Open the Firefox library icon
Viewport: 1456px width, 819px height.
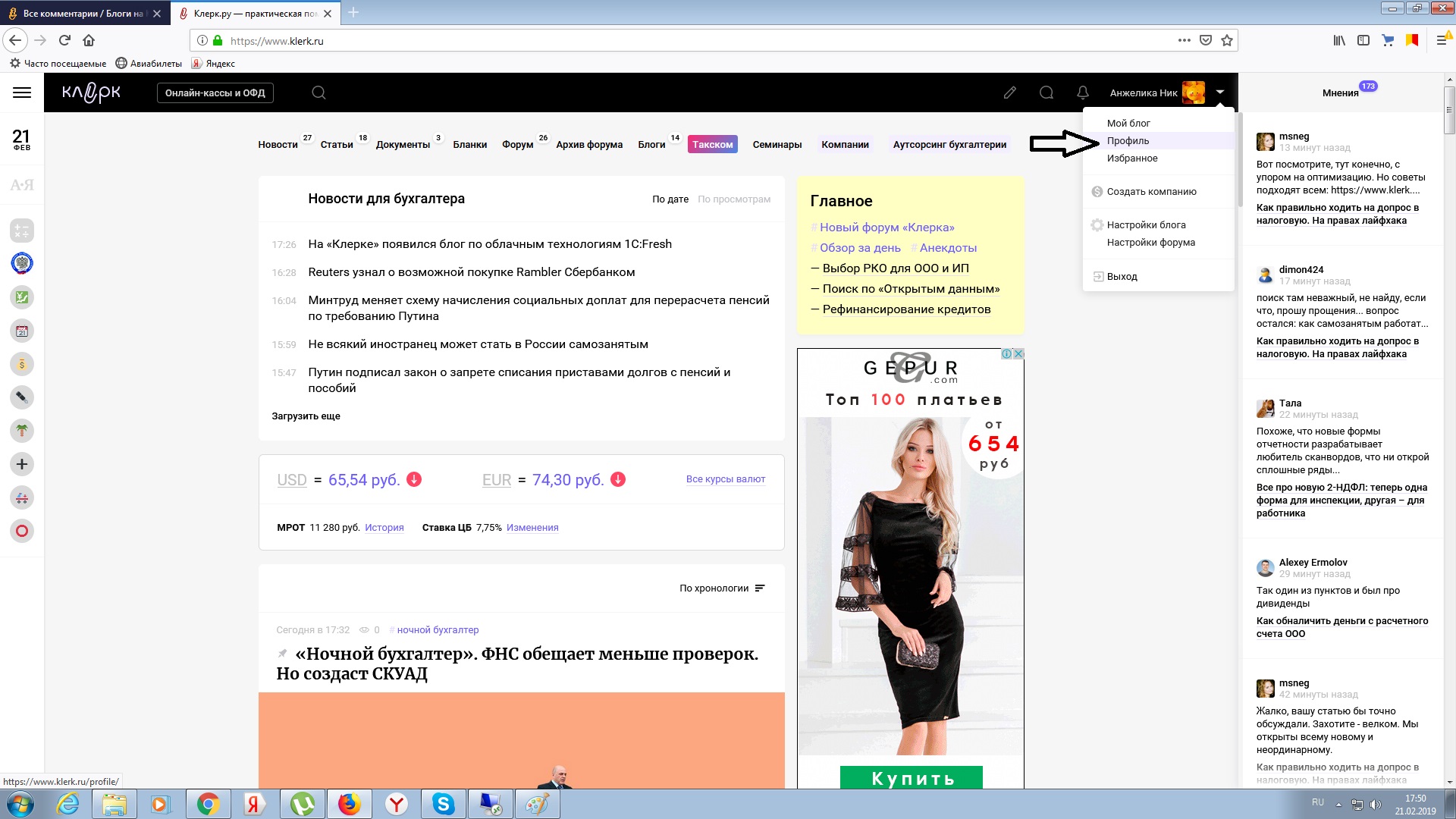[1339, 40]
